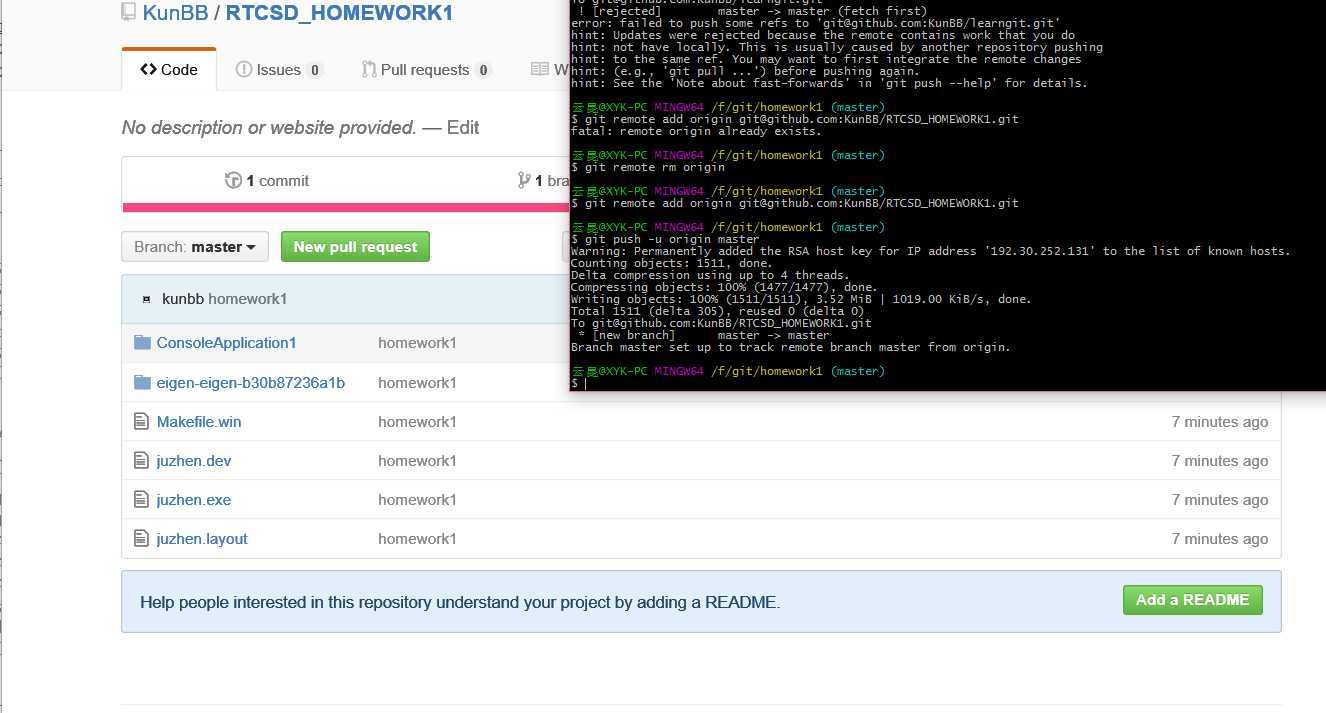Switch to the Issues tab
Image resolution: width=1326 pixels, height=713 pixels.
[x=279, y=70]
